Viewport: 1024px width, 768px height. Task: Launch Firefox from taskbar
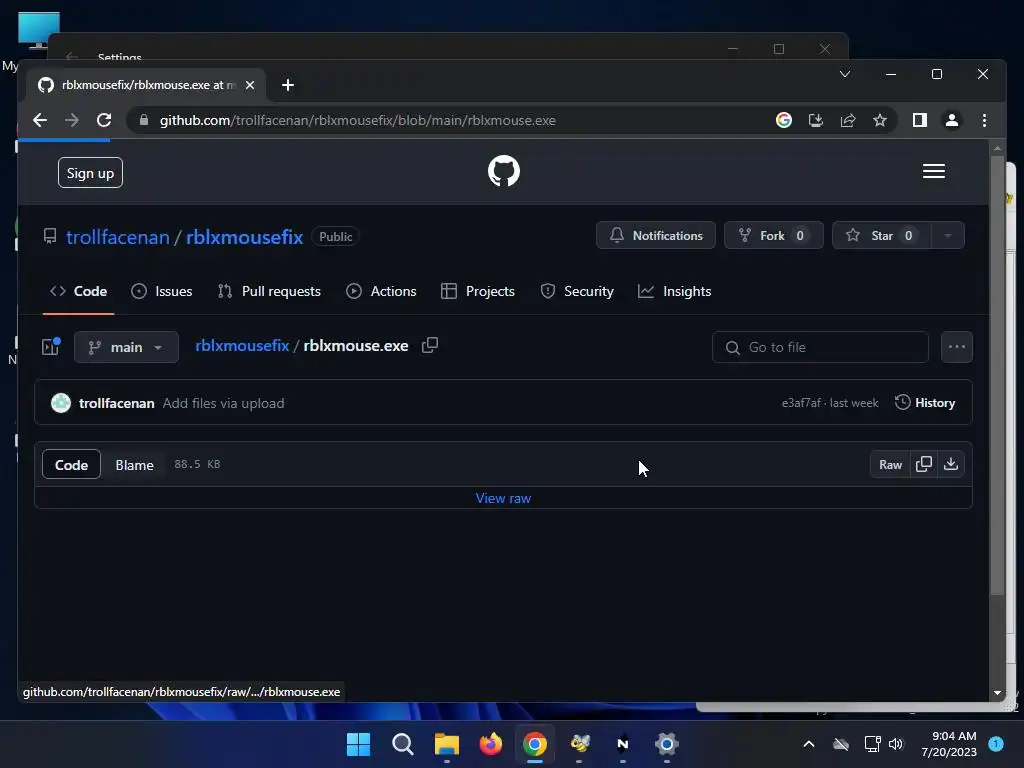pyautogui.click(x=490, y=744)
